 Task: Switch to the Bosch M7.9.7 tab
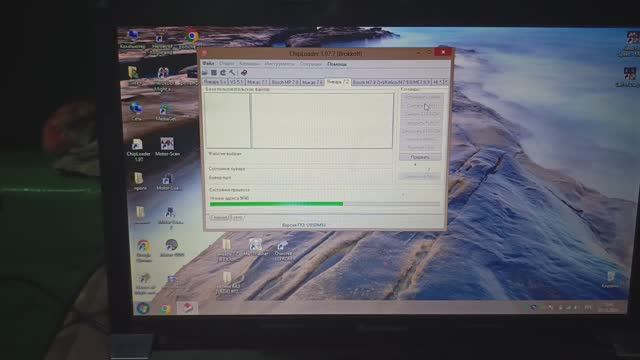(x=391, y=82)
